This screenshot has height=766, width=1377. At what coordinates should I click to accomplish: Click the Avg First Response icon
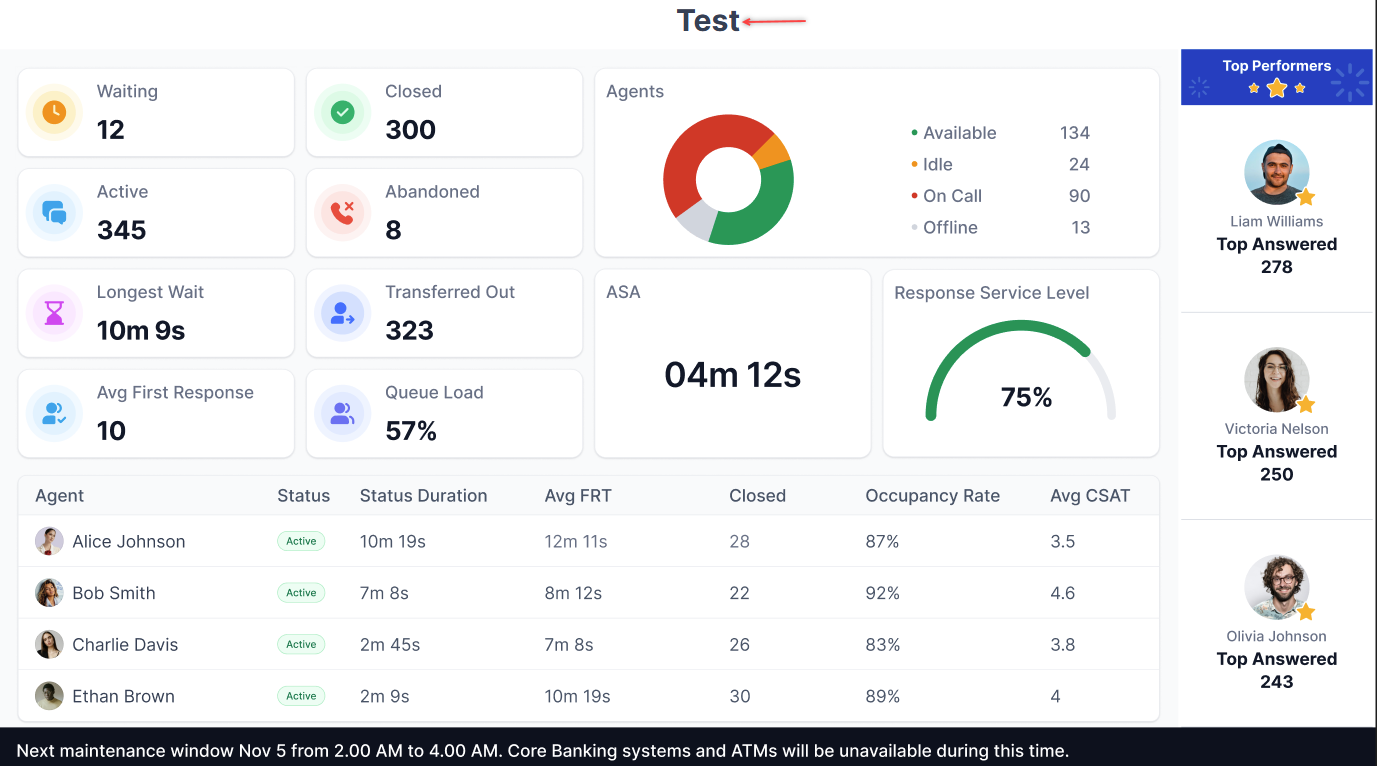click(54, 413)
